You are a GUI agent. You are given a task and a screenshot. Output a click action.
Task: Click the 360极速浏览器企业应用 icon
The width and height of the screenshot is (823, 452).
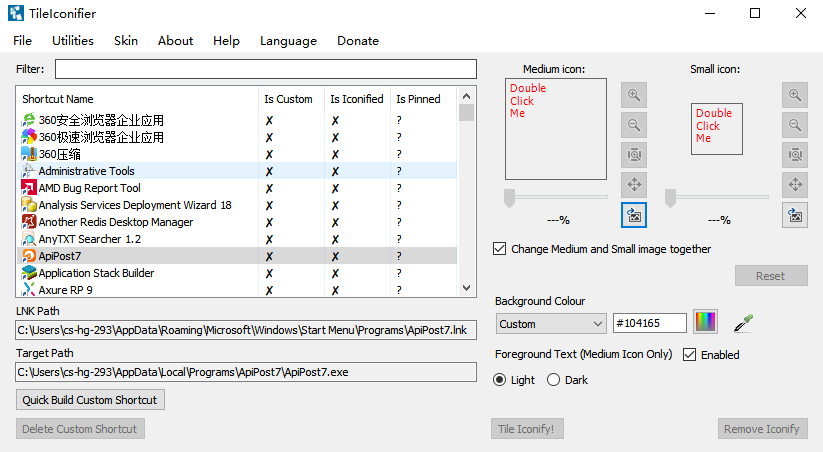(x=29, y=137)
